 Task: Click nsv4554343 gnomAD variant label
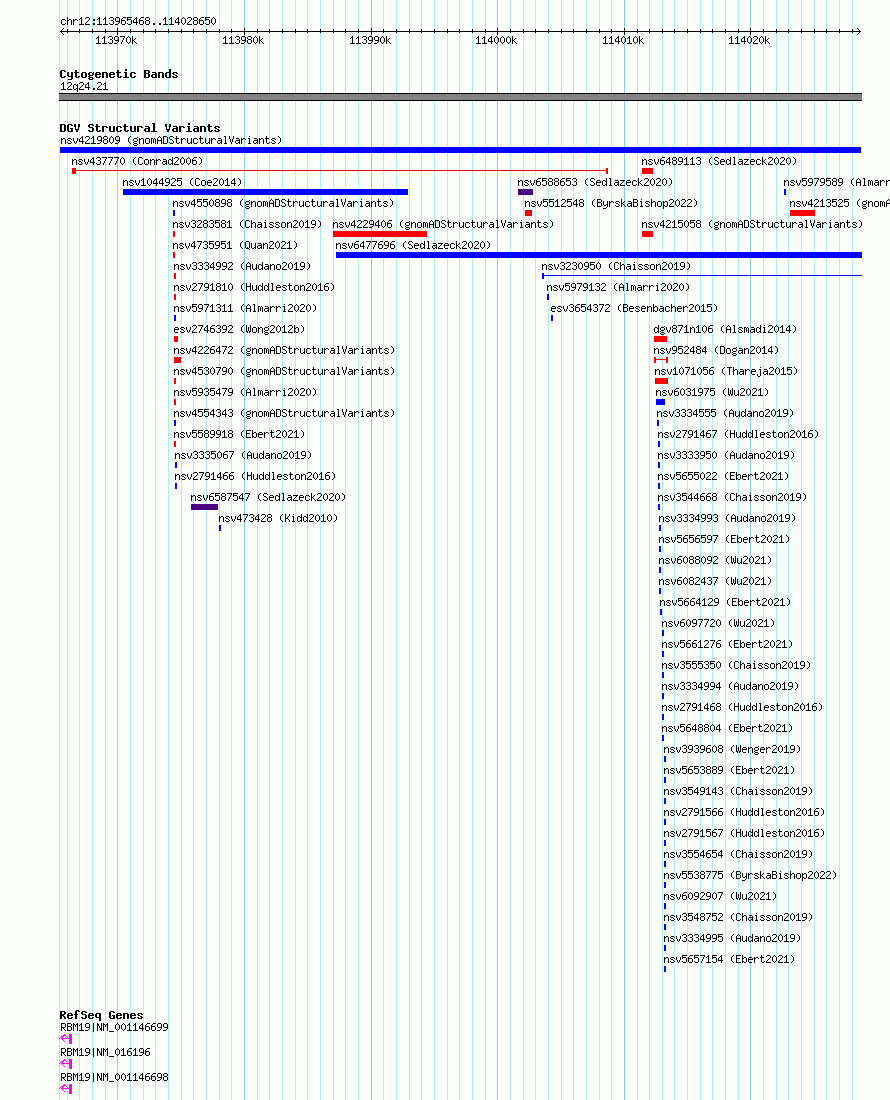coord(284,414)
